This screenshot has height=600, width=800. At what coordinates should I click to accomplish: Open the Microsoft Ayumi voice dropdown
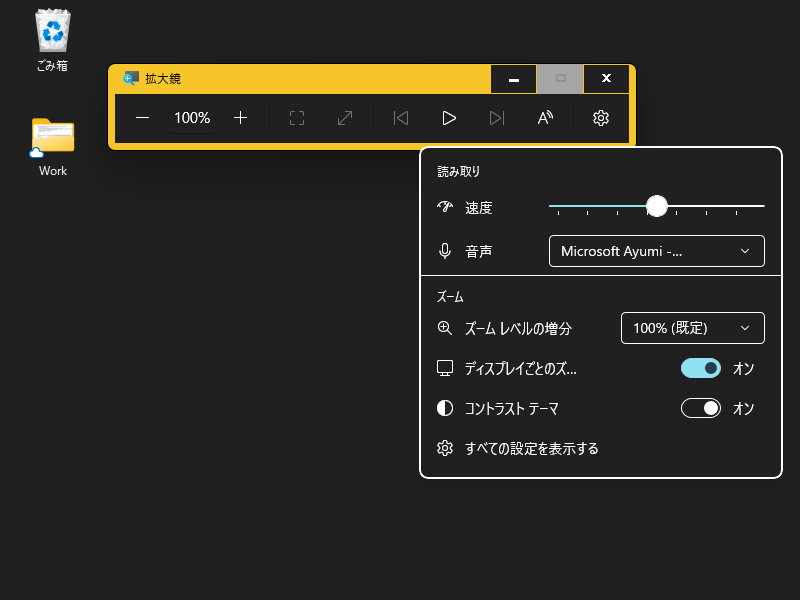(x=657, y=251)
